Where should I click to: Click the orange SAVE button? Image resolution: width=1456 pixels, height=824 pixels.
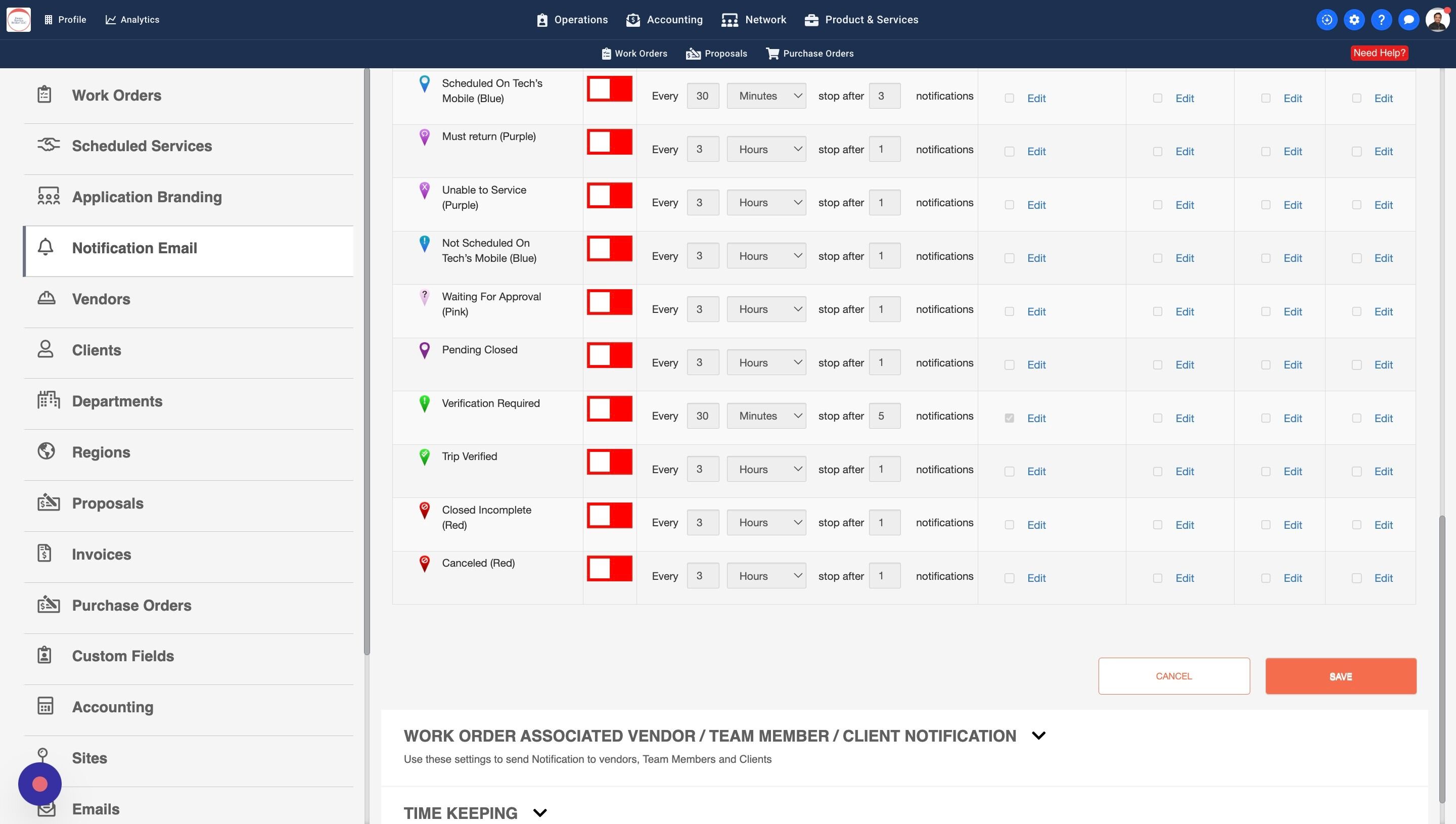(x=1341, y=676)
